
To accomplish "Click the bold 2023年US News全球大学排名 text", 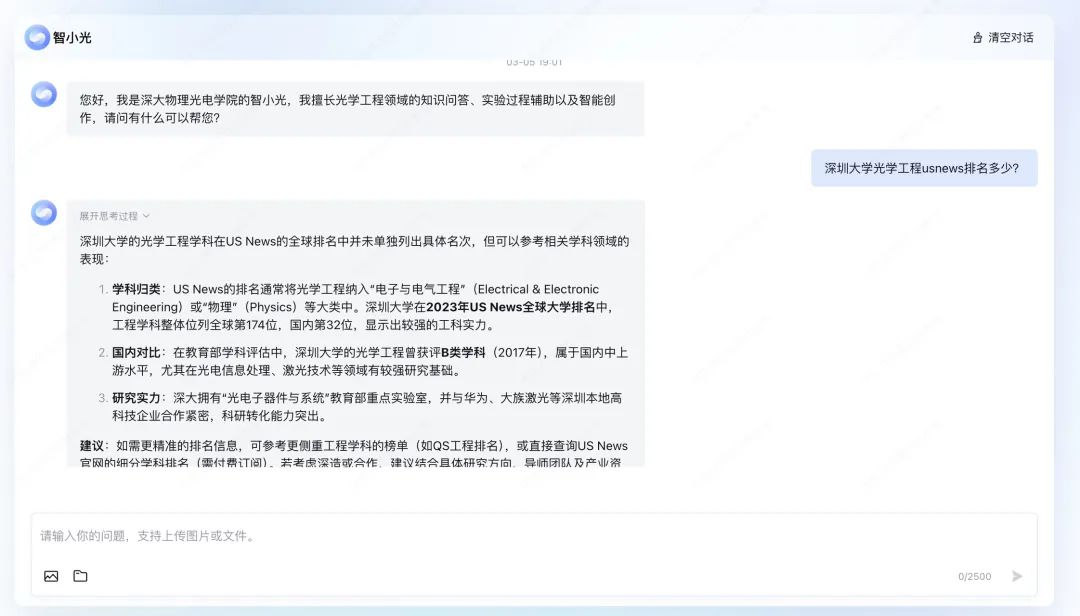I will click(510, 307).
